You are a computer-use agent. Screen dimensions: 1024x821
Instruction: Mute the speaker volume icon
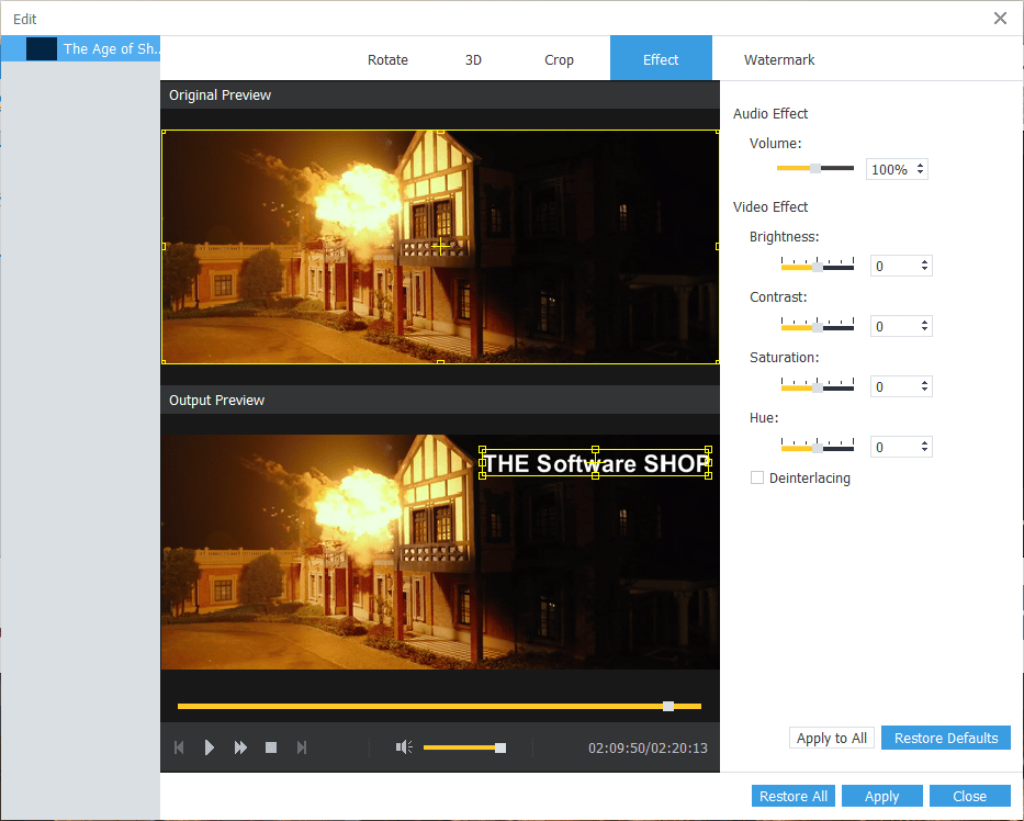(404, 747)
